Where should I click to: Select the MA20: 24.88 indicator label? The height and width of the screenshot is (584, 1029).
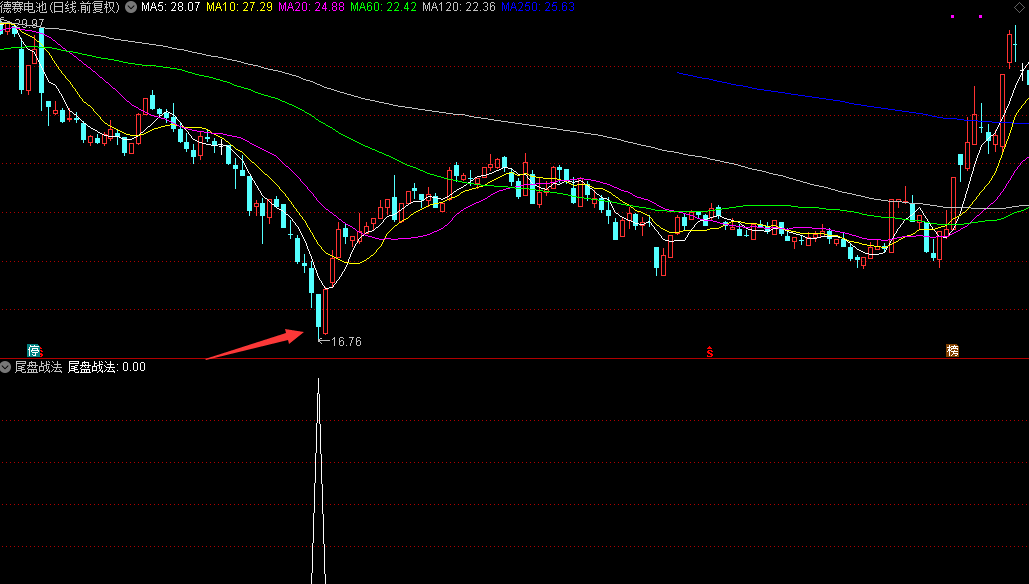pyautogui.click(x=311, y=7)
